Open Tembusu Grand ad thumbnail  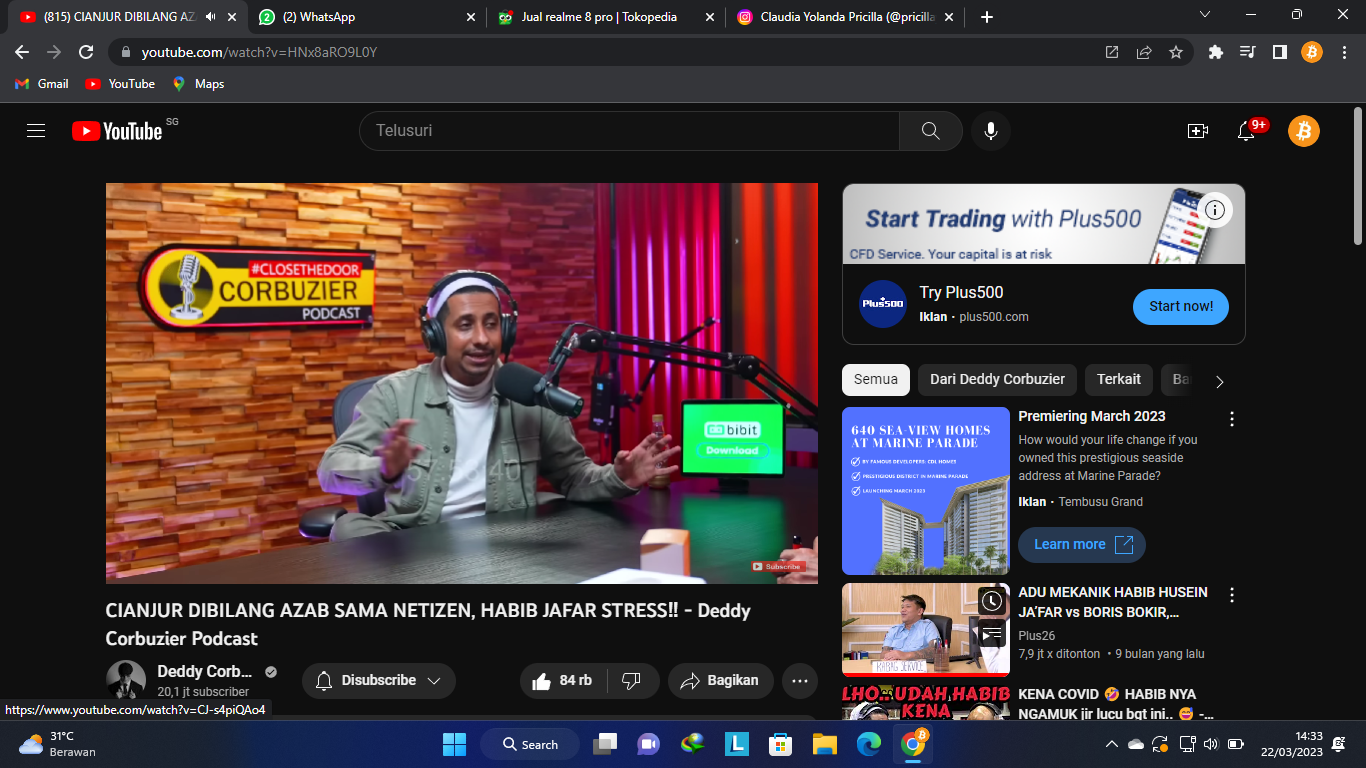[926, 491]
